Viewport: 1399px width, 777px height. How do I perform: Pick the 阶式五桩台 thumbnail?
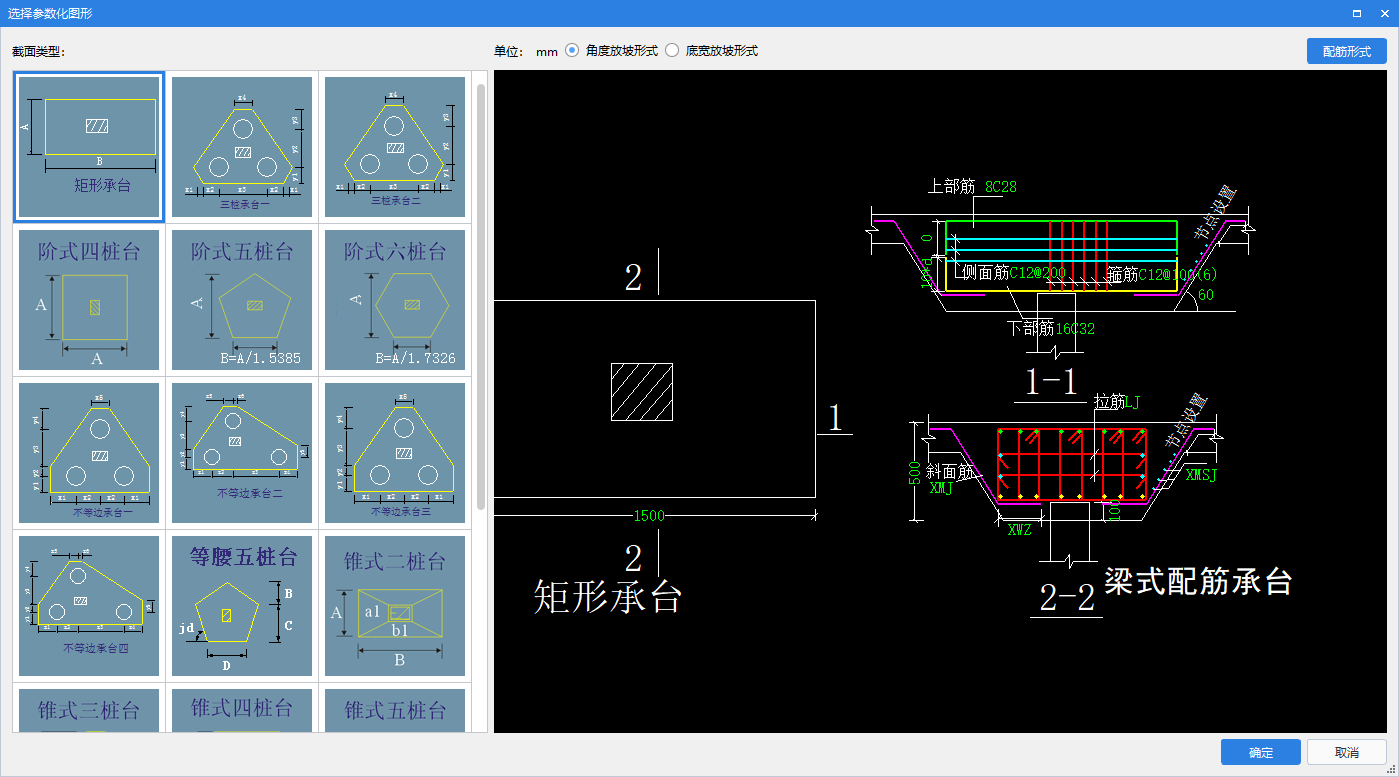click(242, 300)
